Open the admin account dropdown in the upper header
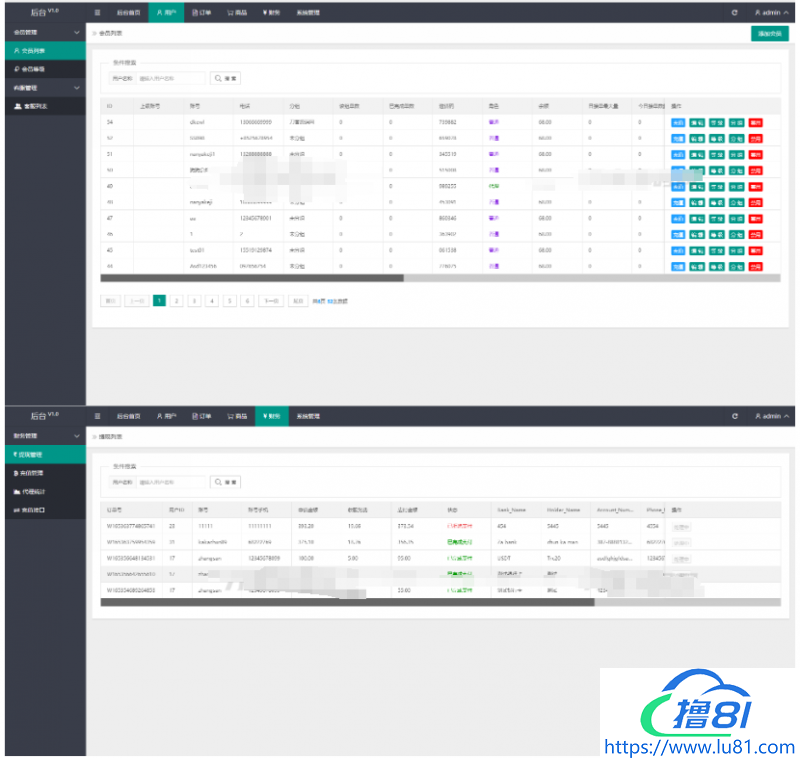 [772, 13]
